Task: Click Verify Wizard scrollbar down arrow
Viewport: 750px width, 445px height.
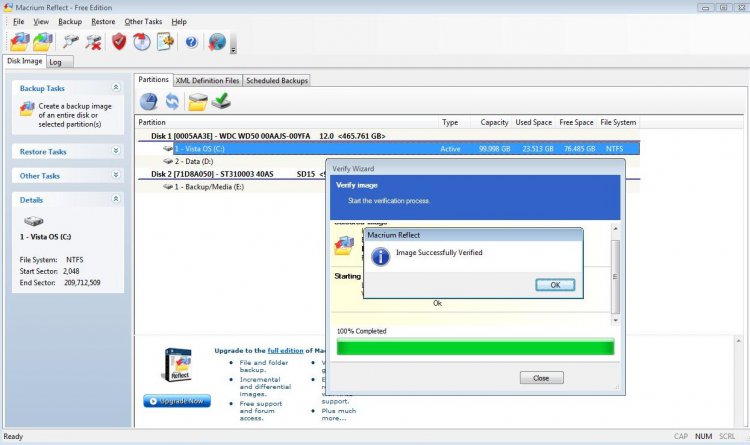Action: point(616,320)
